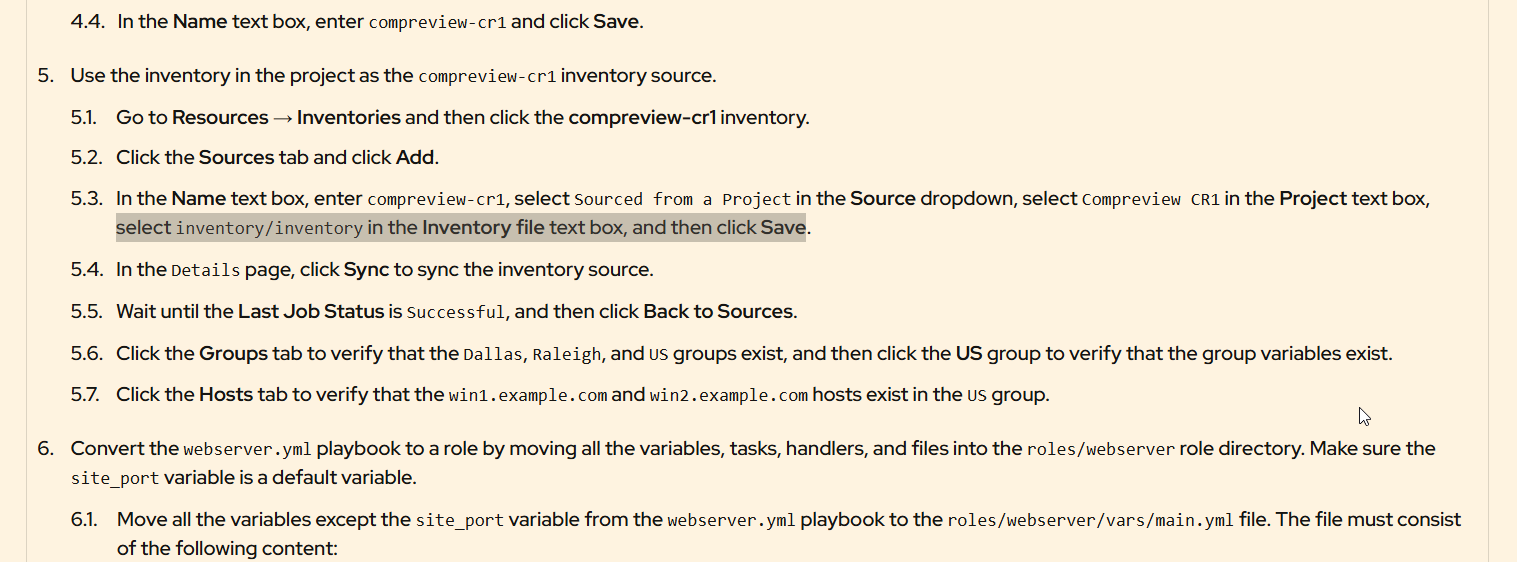Click the bold Resources text in step 5.1

pyautogui.click(x=220, y=118)
